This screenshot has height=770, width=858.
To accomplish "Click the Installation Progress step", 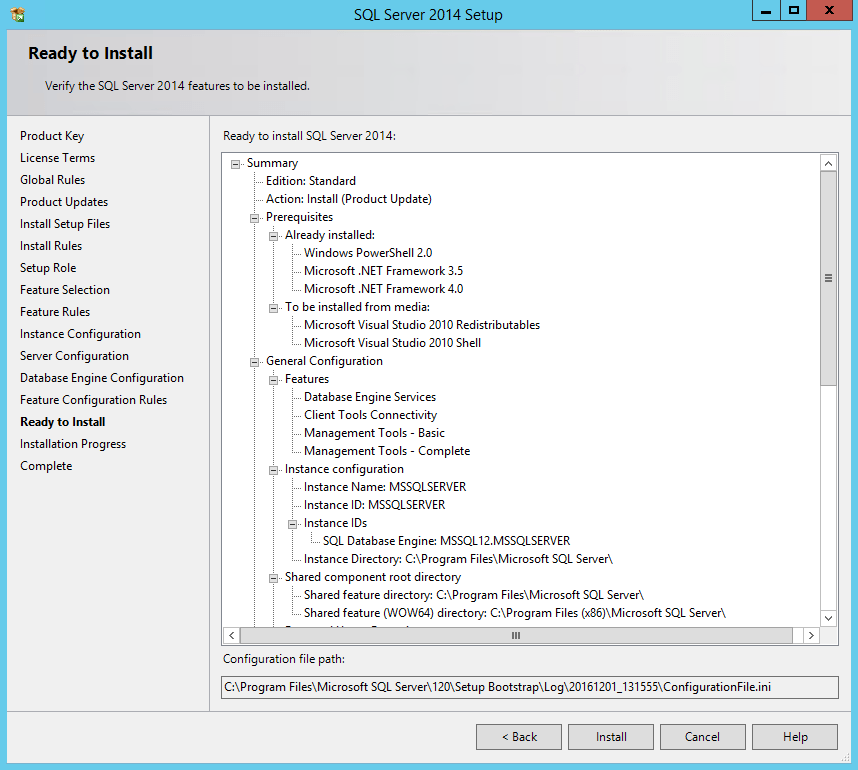I will coord(73,444).
